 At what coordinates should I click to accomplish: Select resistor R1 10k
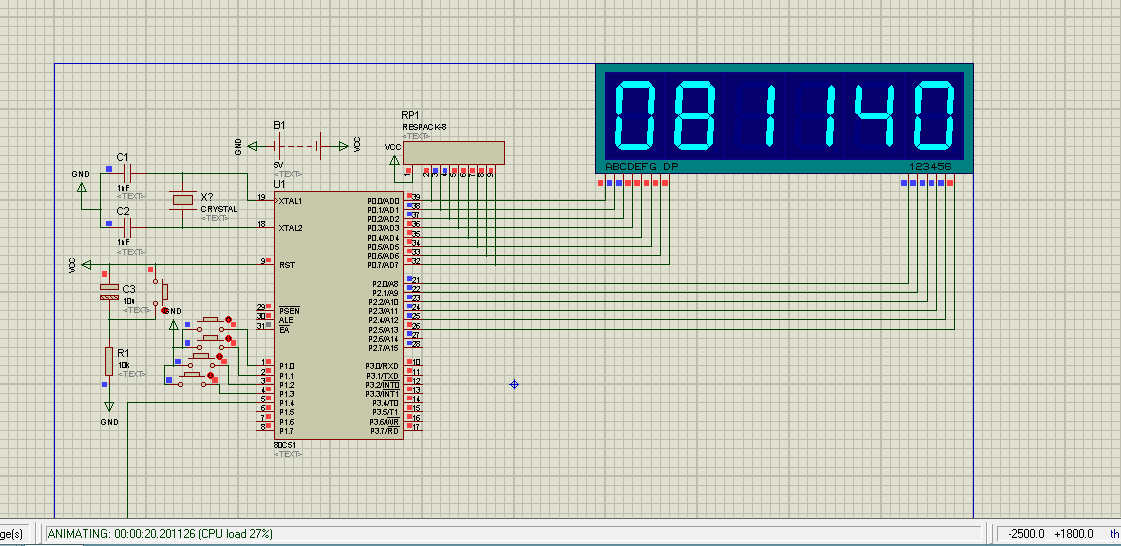109,361
